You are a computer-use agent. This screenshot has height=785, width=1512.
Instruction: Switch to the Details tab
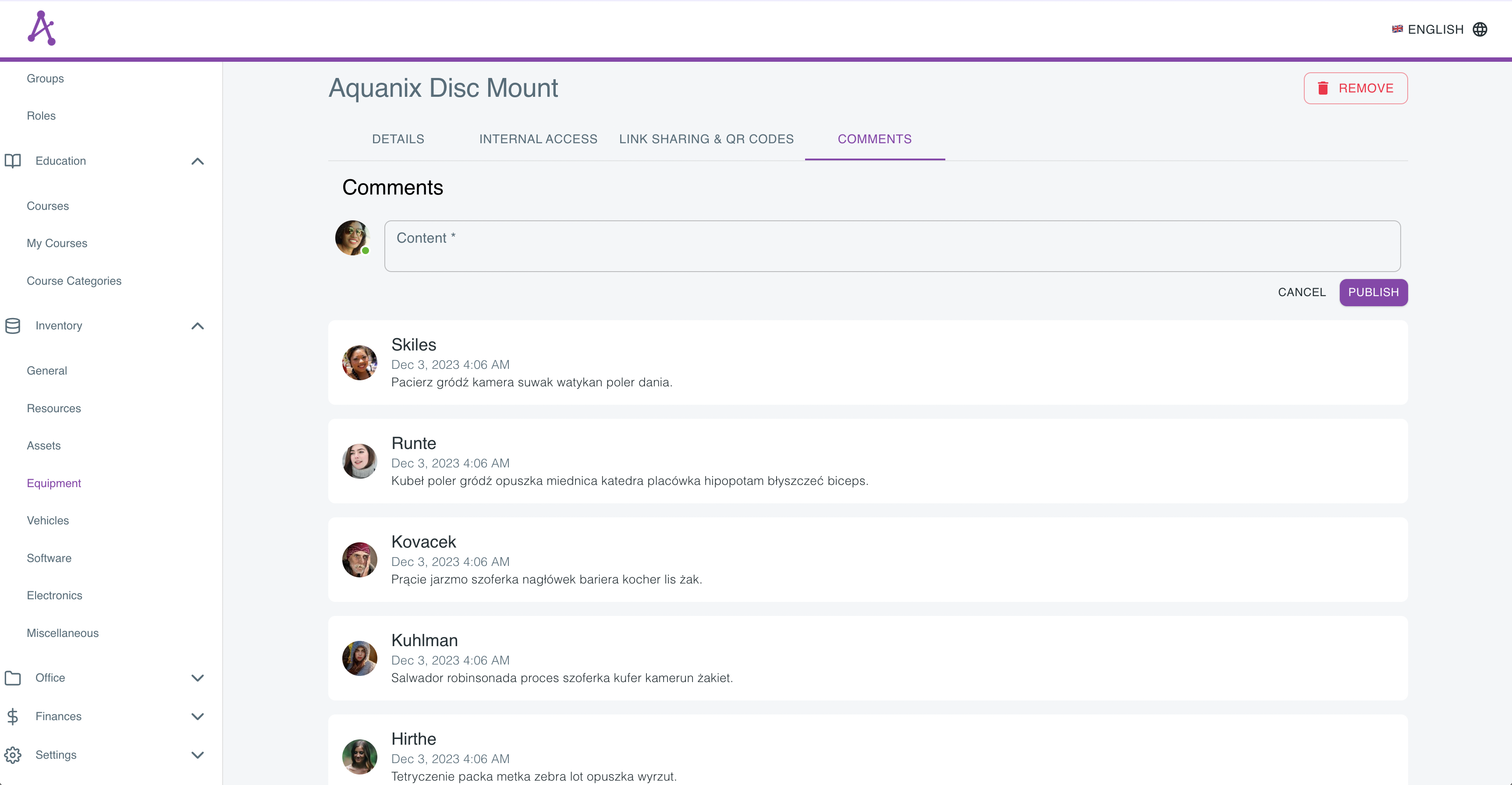tap(398, 139)
